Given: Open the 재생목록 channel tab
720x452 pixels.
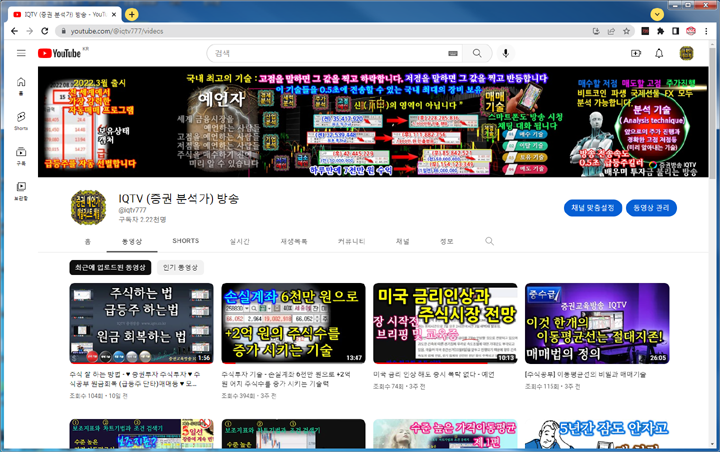Looking at the screenshot, I should (x=294, y=242).
